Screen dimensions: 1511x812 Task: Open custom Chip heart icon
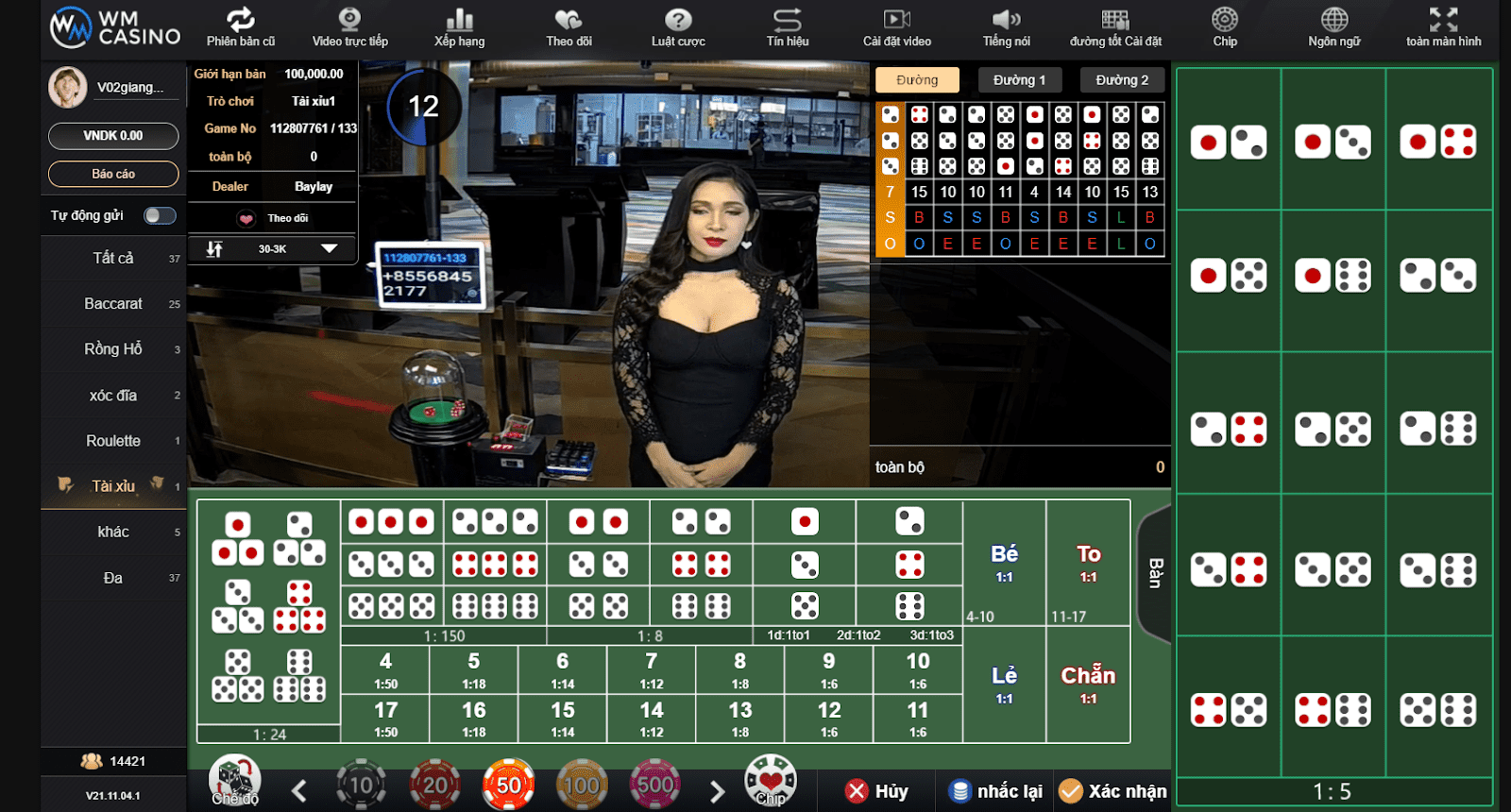coord(771,780)
